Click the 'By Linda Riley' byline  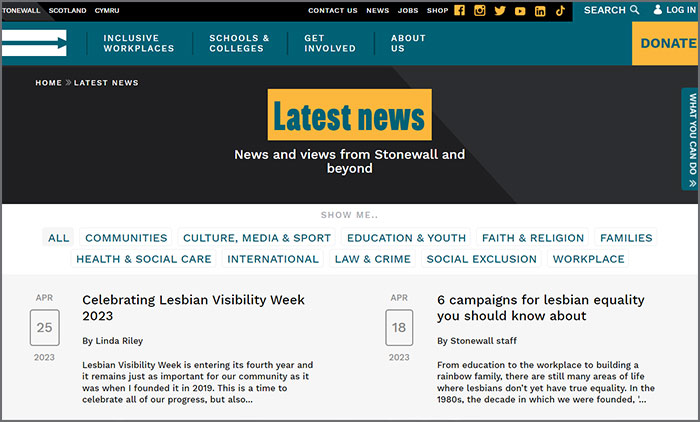point(112,341)
